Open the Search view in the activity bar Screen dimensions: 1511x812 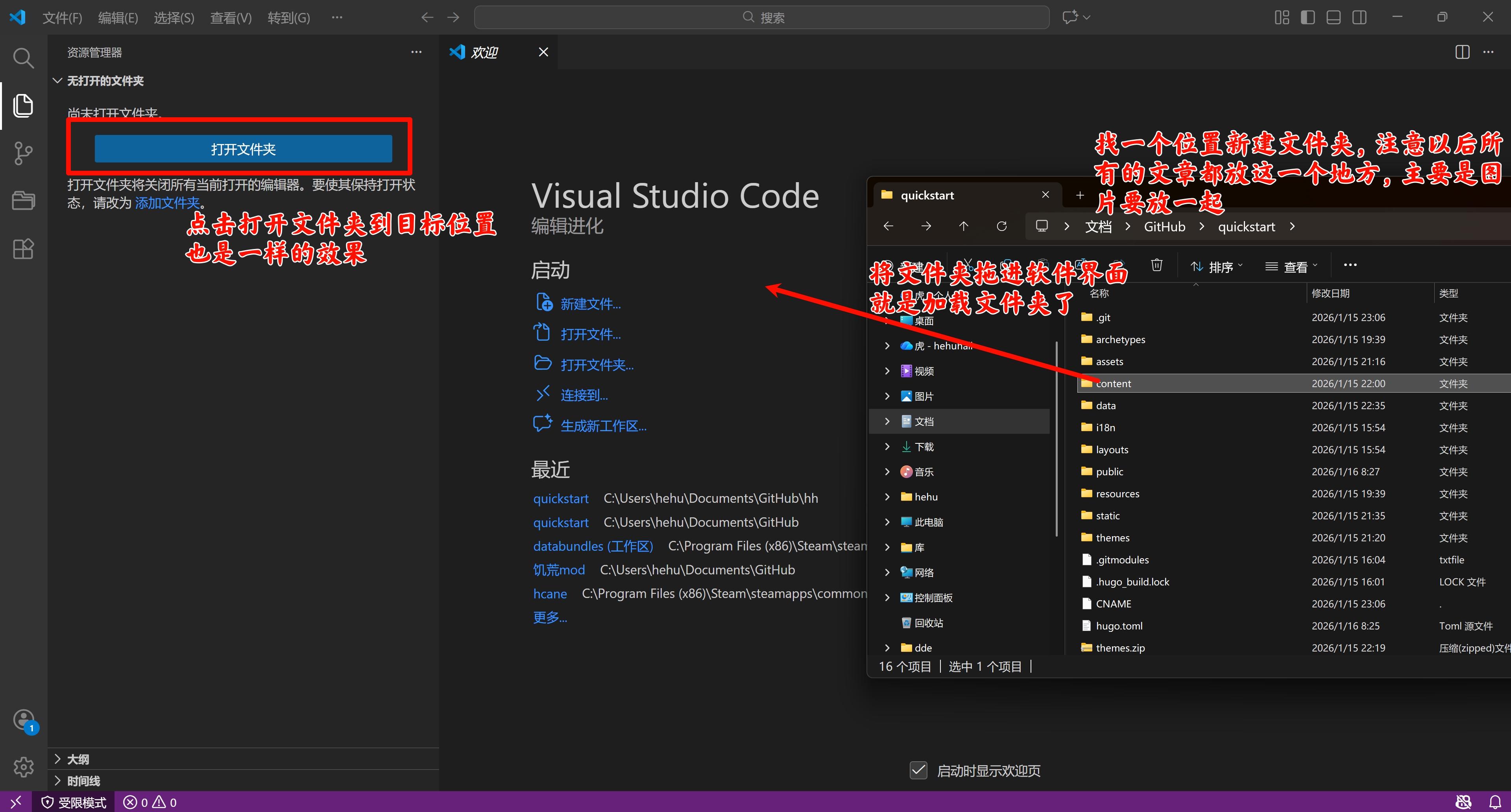tap(23, 57)
